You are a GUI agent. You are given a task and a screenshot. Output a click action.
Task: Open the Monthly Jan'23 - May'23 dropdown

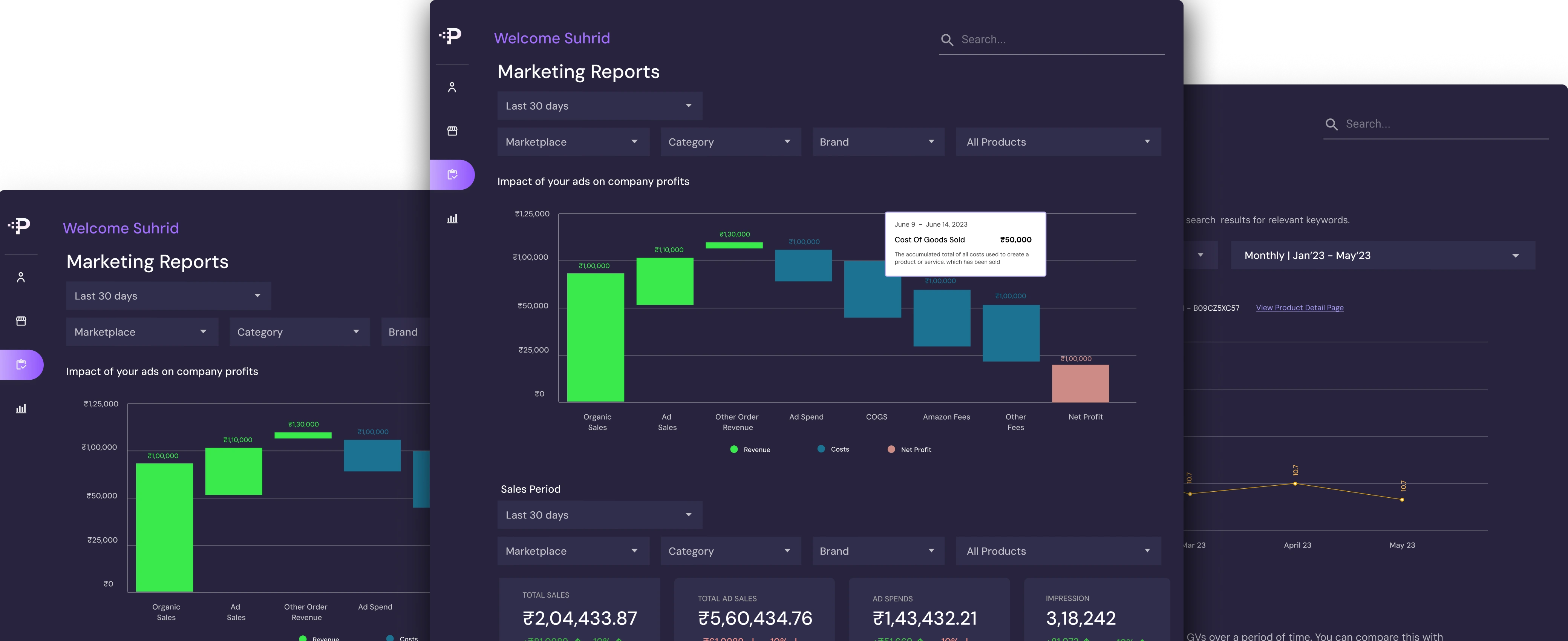[x=1382, y=256]
